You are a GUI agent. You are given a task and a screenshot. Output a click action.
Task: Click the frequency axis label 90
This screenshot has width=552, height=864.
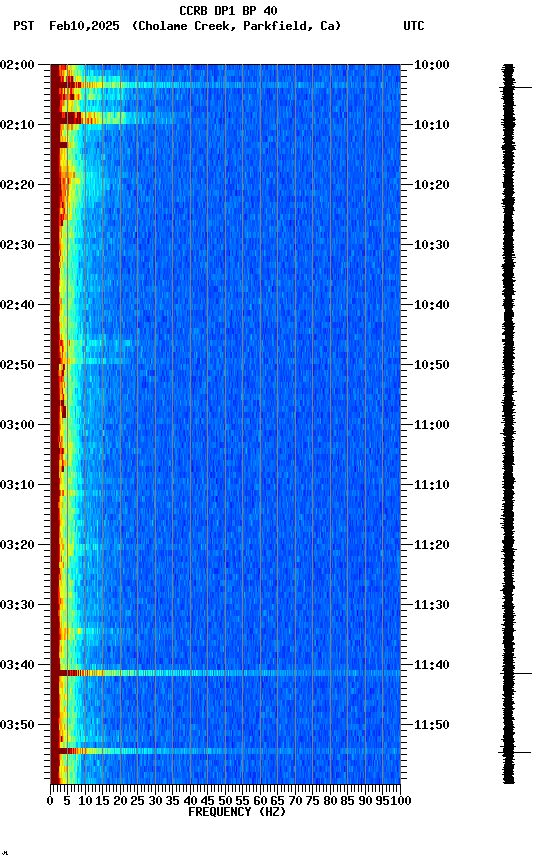coord(365,801)
